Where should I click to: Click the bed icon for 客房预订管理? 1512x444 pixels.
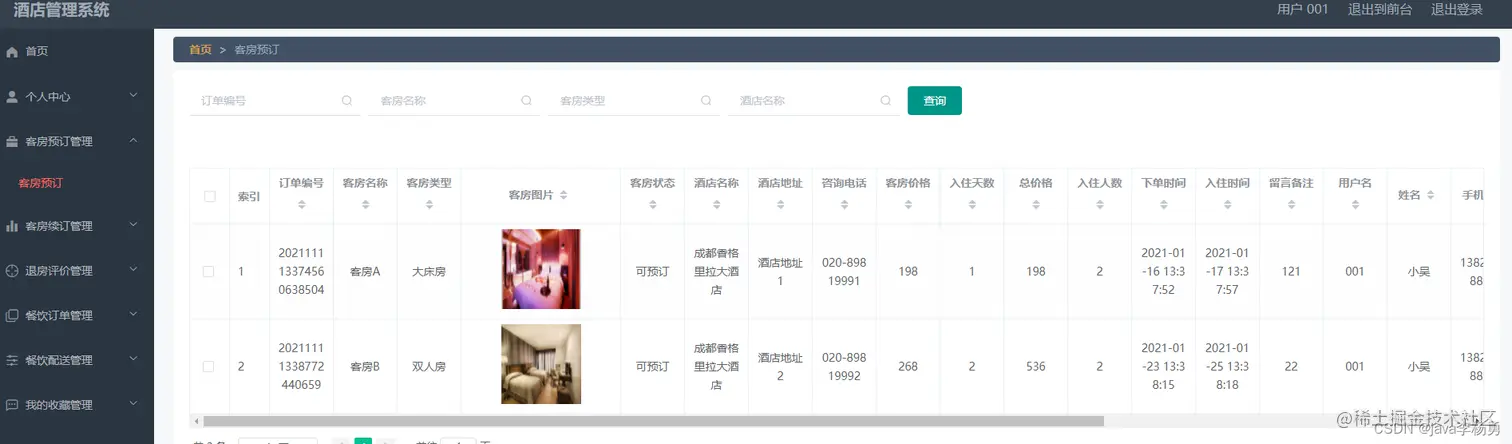coord(12,142)
